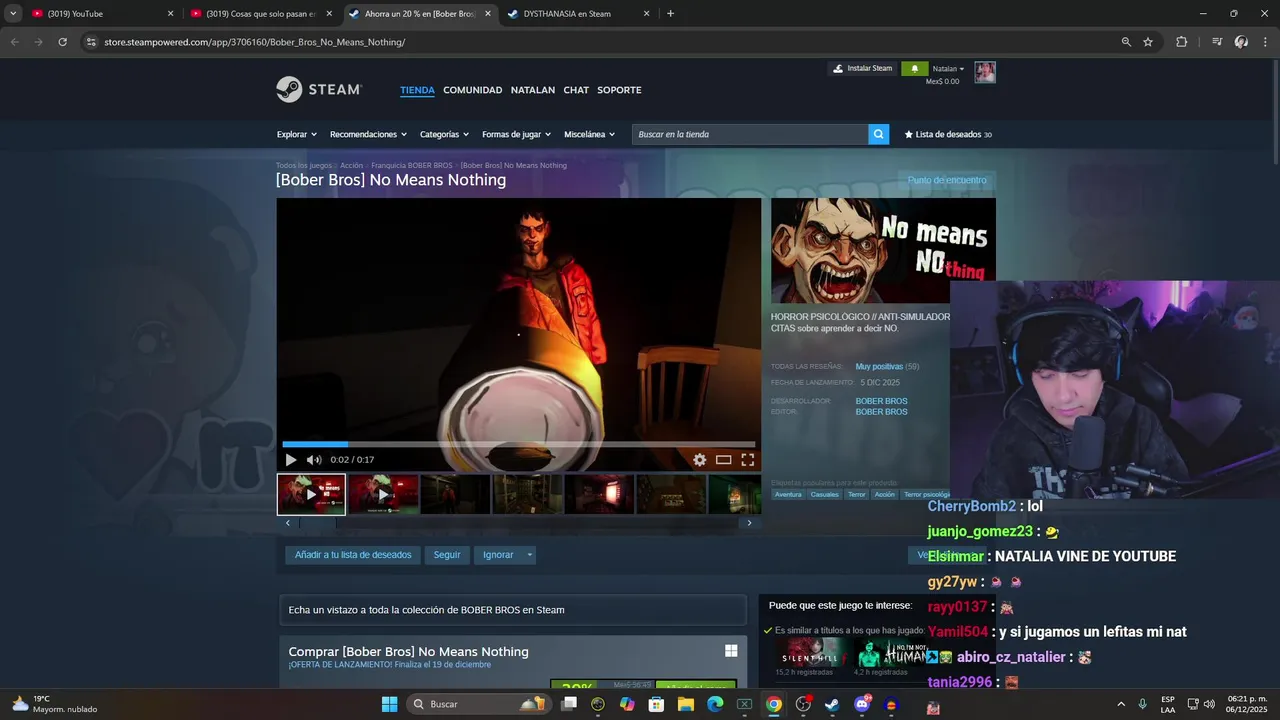Click the Windows platform icon in purchase box
Image resolution: width=1280 pixels, height=720 pixels.
pyautogui.click(x=731, y=651)
